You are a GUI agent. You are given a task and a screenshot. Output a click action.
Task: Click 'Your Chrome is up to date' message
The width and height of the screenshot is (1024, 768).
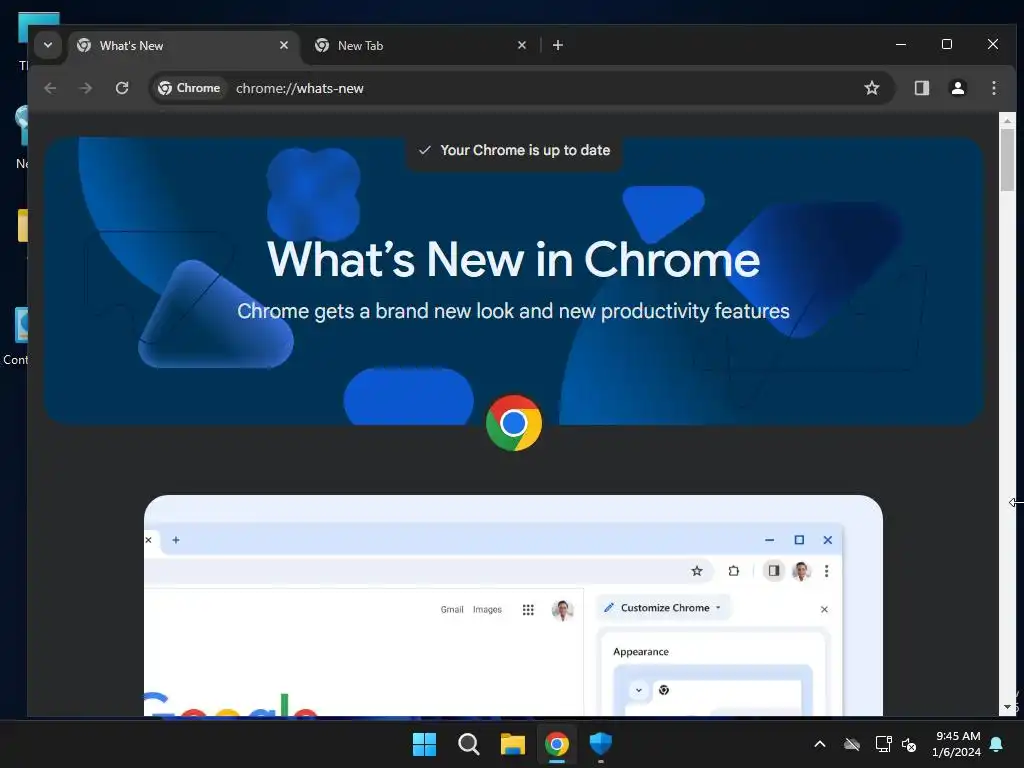[514, 150]
